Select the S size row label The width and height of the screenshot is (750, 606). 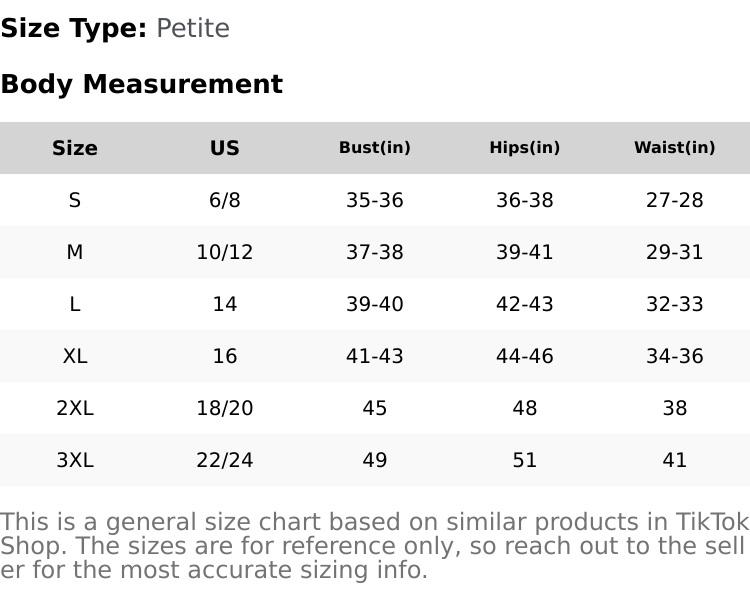75,200
